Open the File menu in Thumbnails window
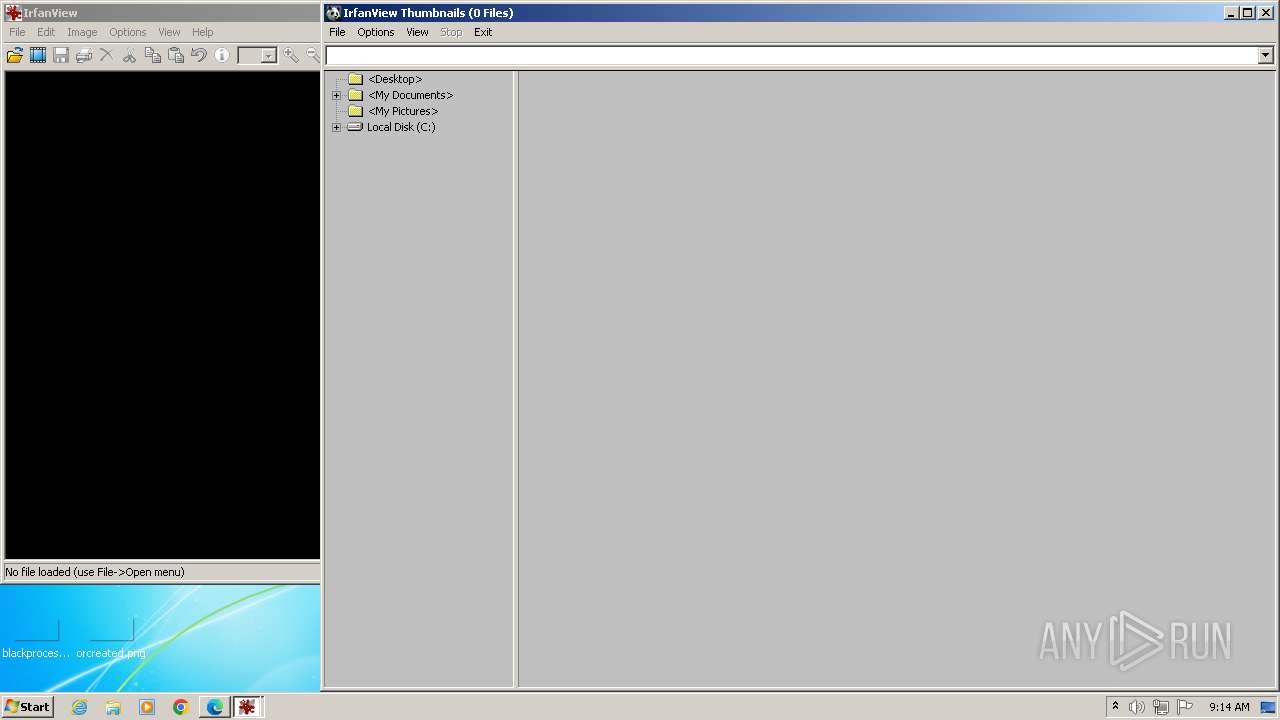The image size is (1280, 720). click(337, 32)
